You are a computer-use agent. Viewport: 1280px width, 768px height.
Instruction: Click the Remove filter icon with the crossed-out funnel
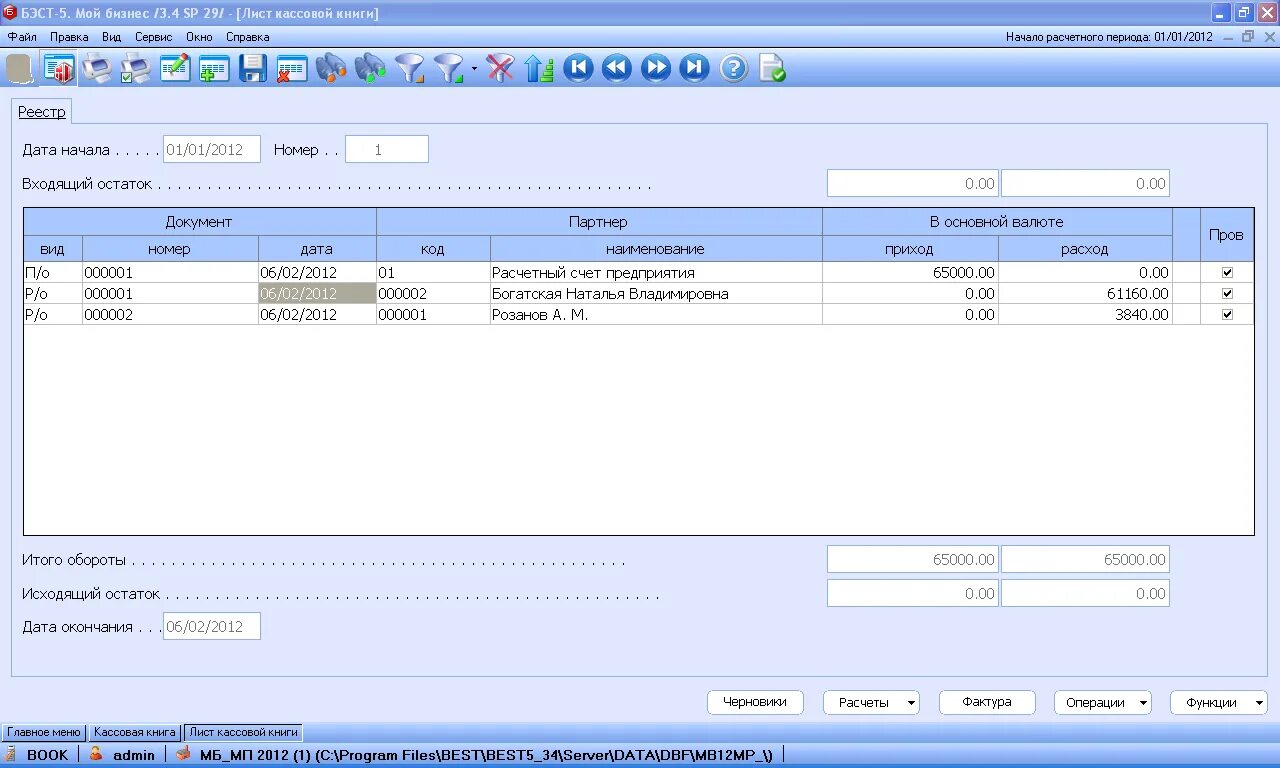(x=500, y=69)
